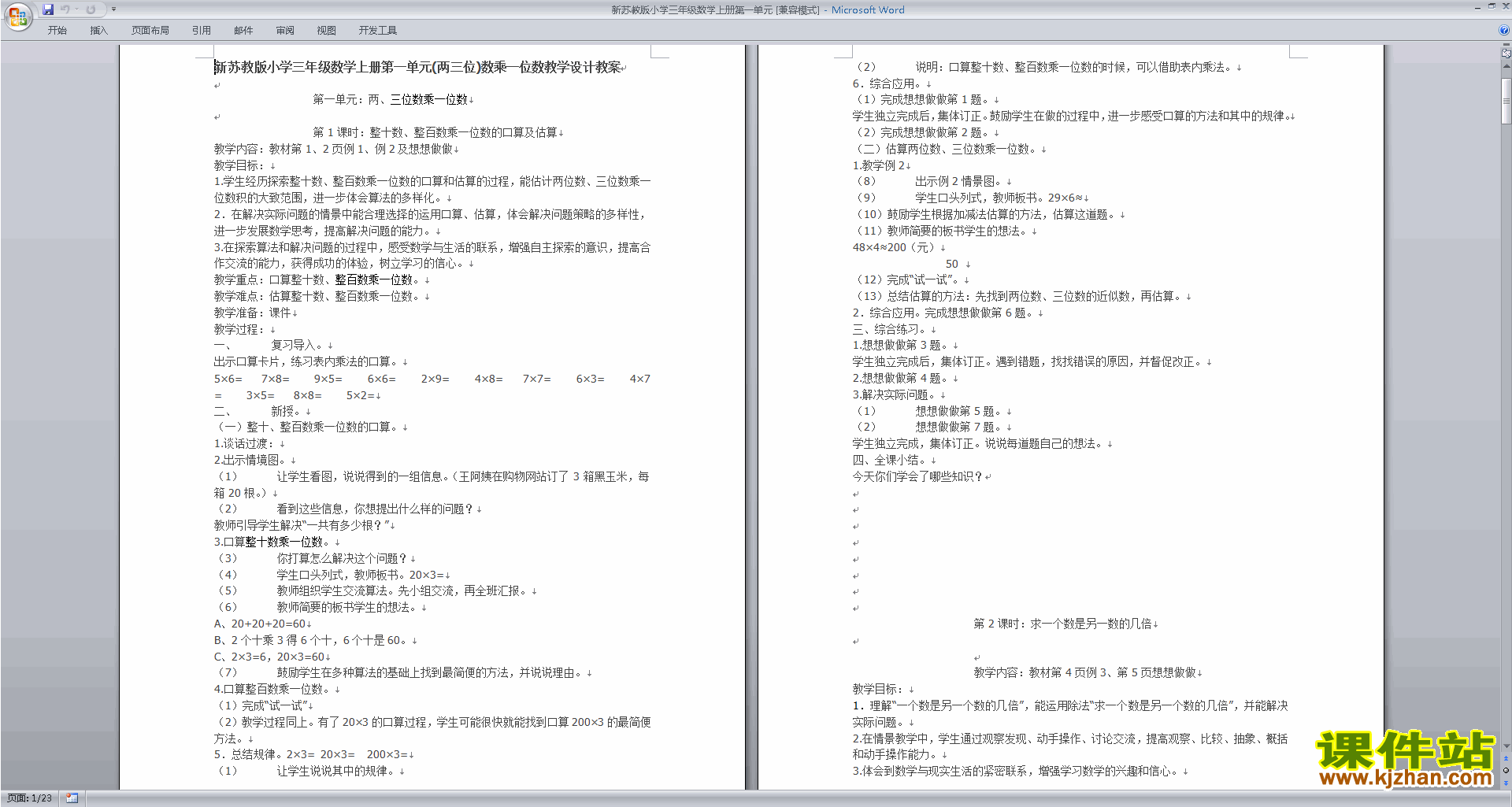Click the previous page double-arrow button
Screen dimensions: 1512x807
click(x=1506, y=759)
